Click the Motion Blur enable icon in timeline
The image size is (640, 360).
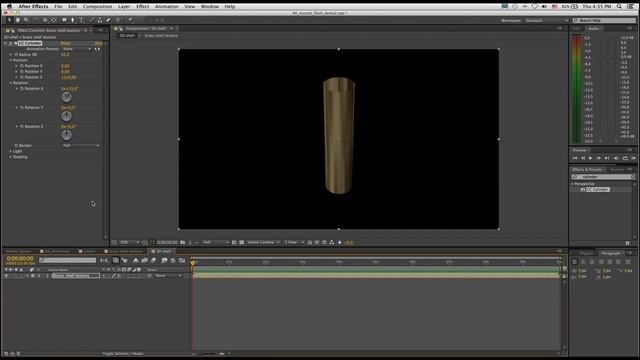[x=153, y=260]
